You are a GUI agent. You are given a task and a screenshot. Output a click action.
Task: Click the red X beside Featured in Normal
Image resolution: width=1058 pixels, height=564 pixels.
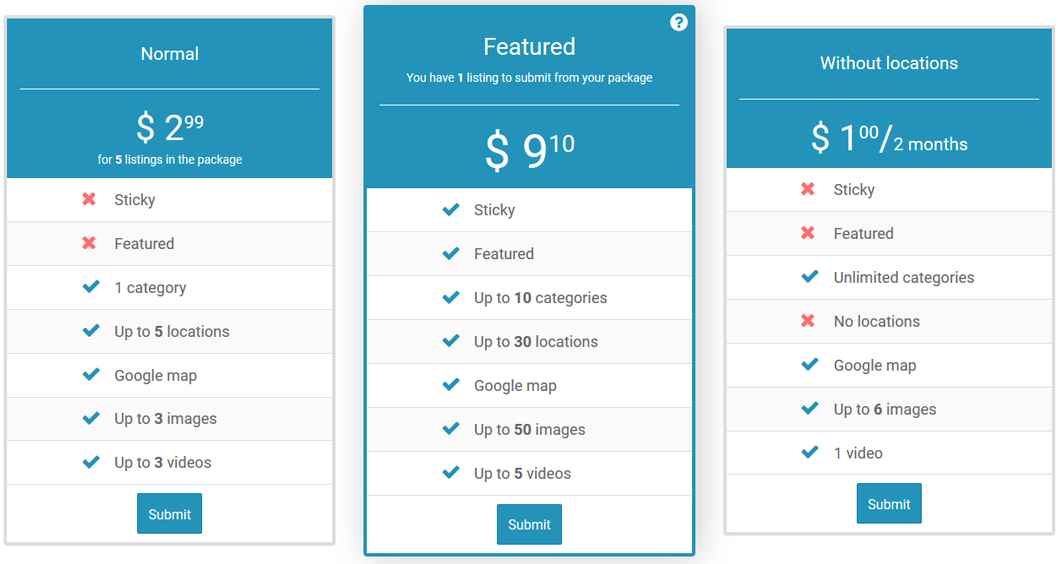pos(89,244)
